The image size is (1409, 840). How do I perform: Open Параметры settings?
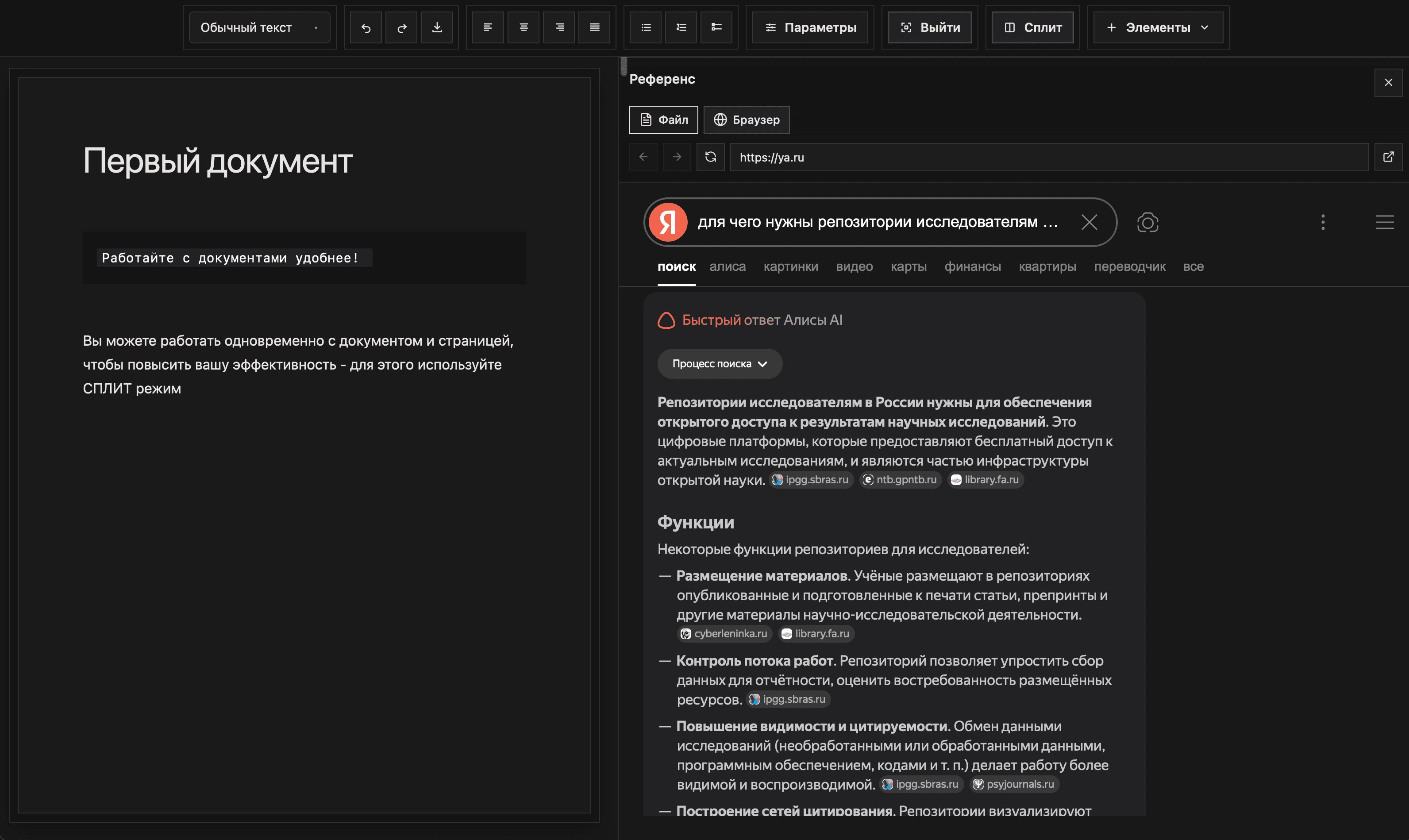tap(810, 27)
